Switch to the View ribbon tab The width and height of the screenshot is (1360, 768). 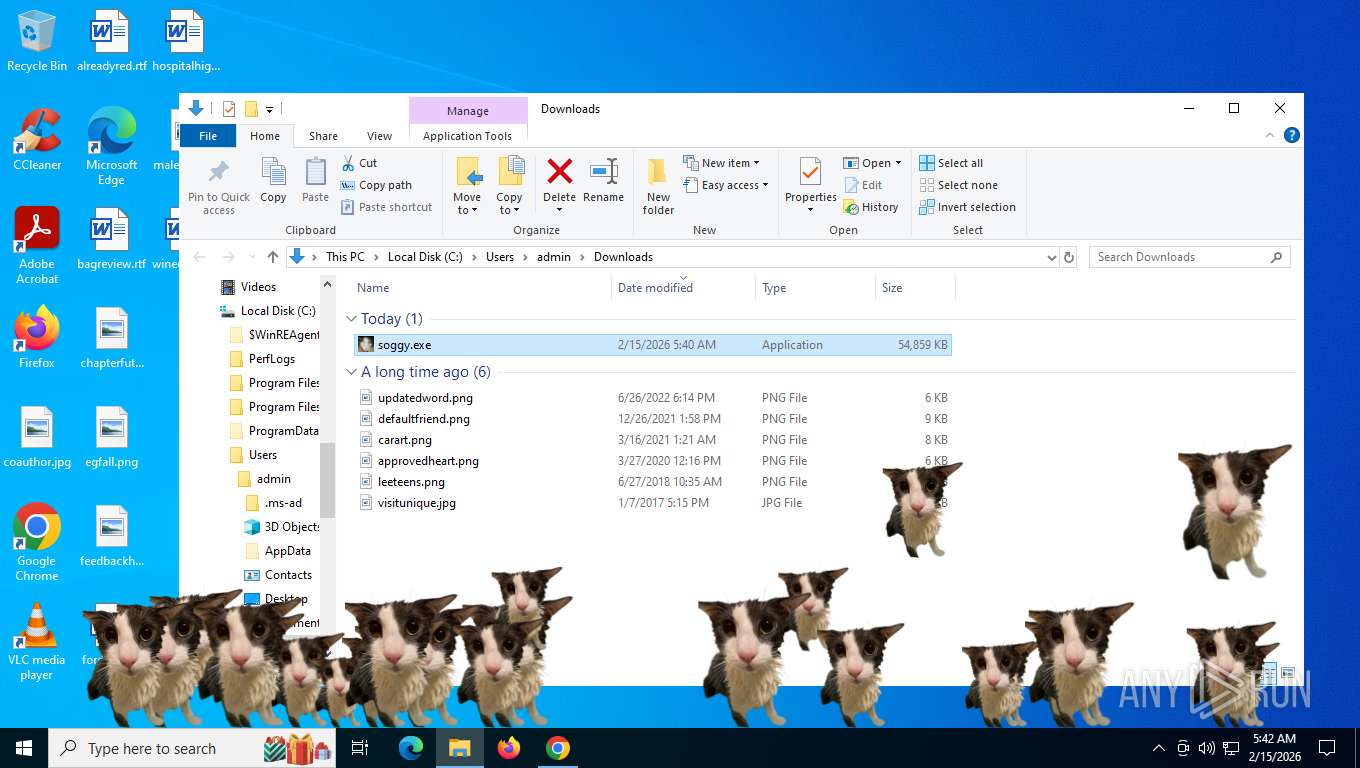click(379, 136)
